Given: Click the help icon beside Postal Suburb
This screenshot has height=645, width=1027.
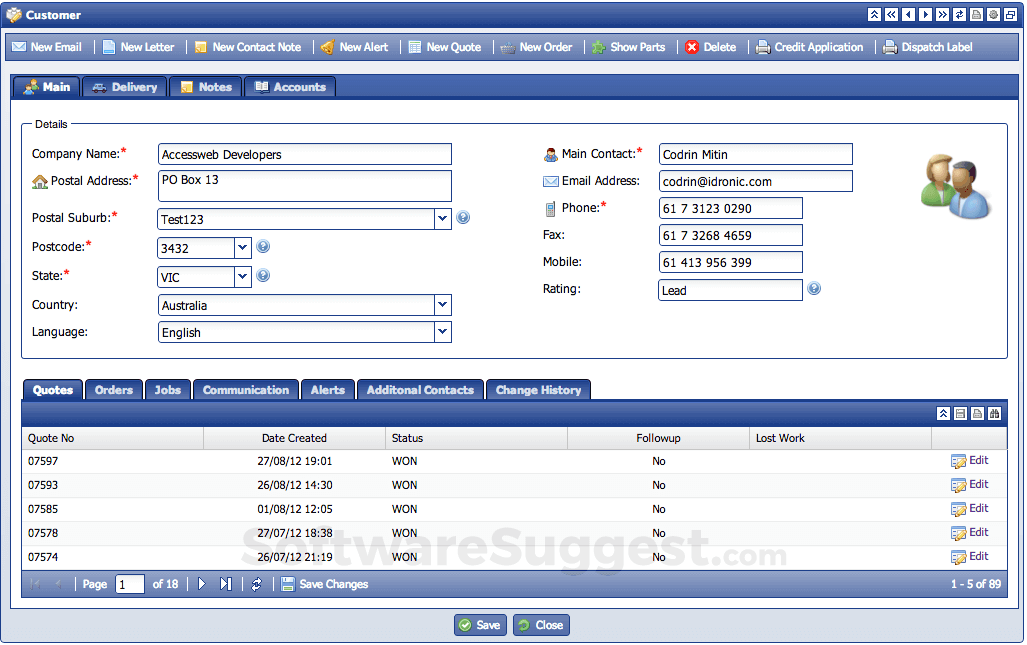Looking at the screenshot, I should (463, 218).
